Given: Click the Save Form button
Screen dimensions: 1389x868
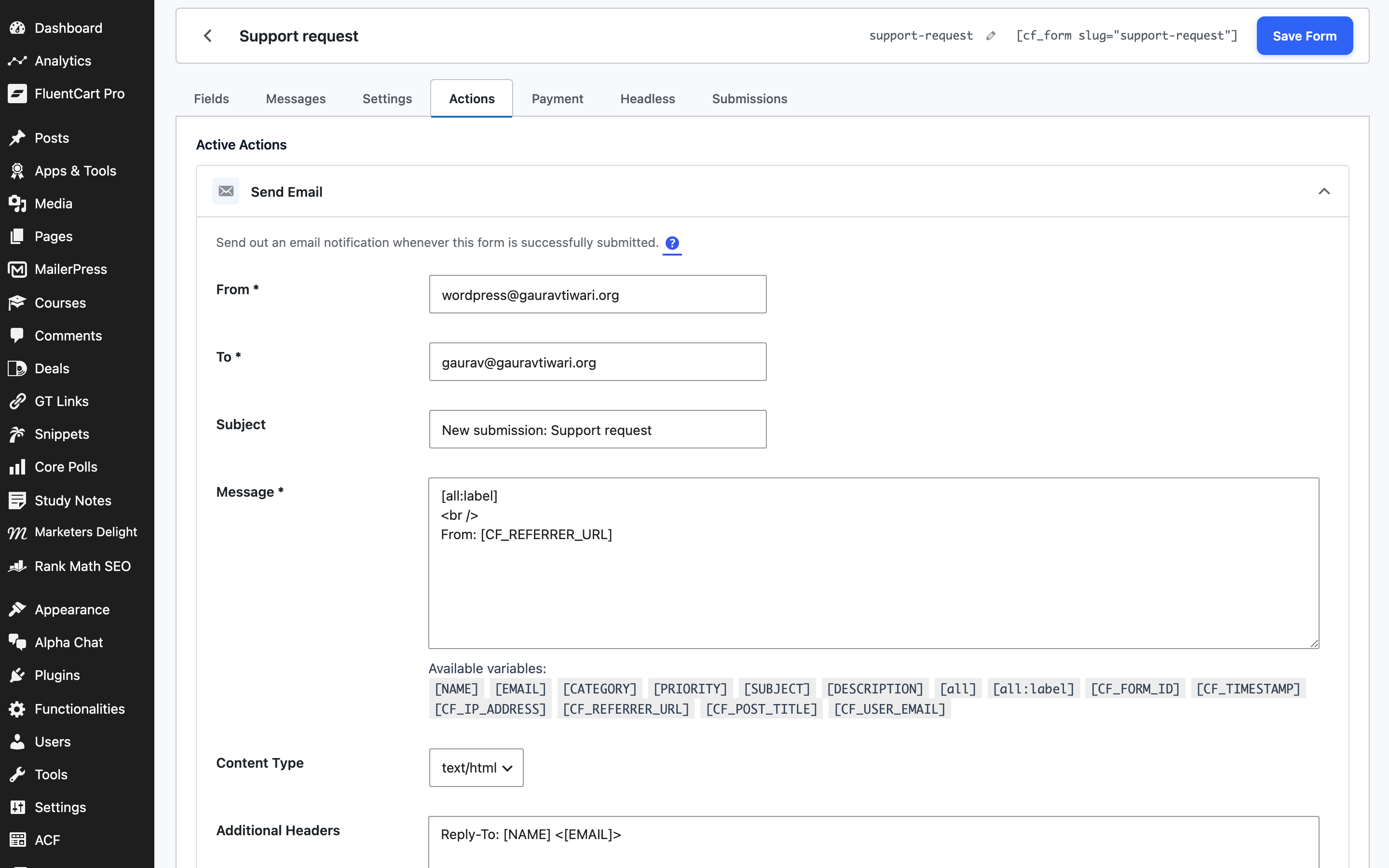Looking at the screenshot, I should (x=1304, y=36).
